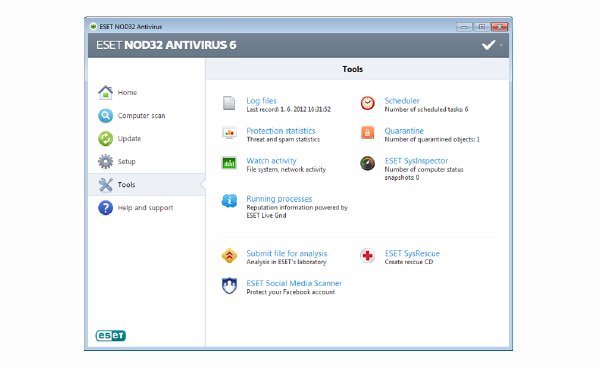The image size is (600, 369).
Task: Go to Home section
Action: point(127,92)
